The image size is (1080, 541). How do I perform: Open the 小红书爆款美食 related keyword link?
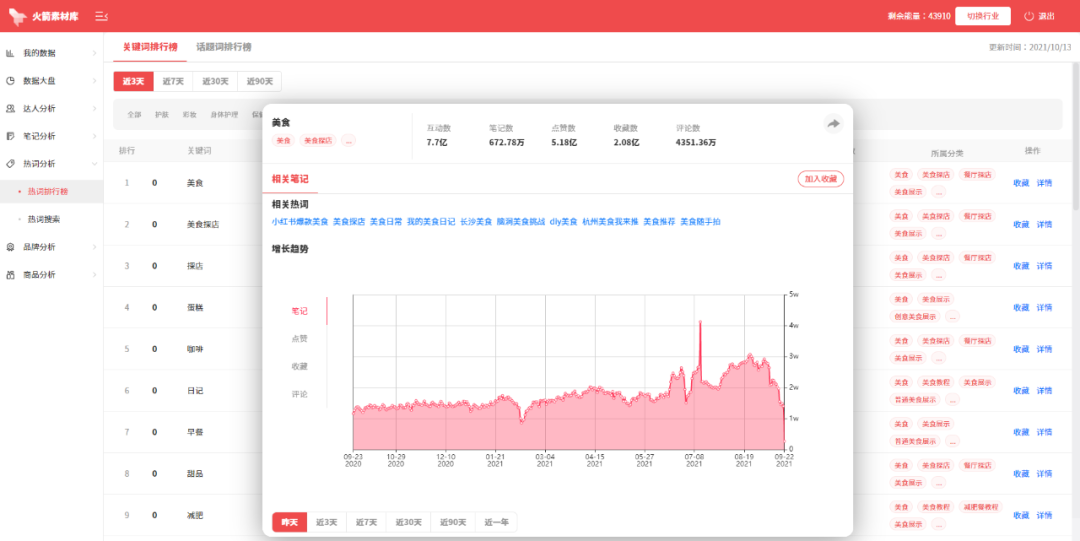pyautogui.click(x=300, y=222)
